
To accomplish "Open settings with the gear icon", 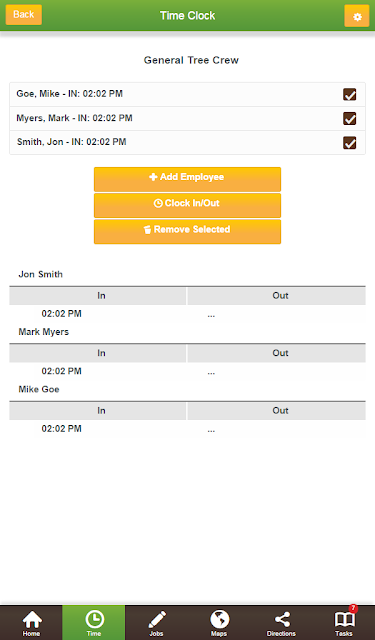I will coord(357,16).
